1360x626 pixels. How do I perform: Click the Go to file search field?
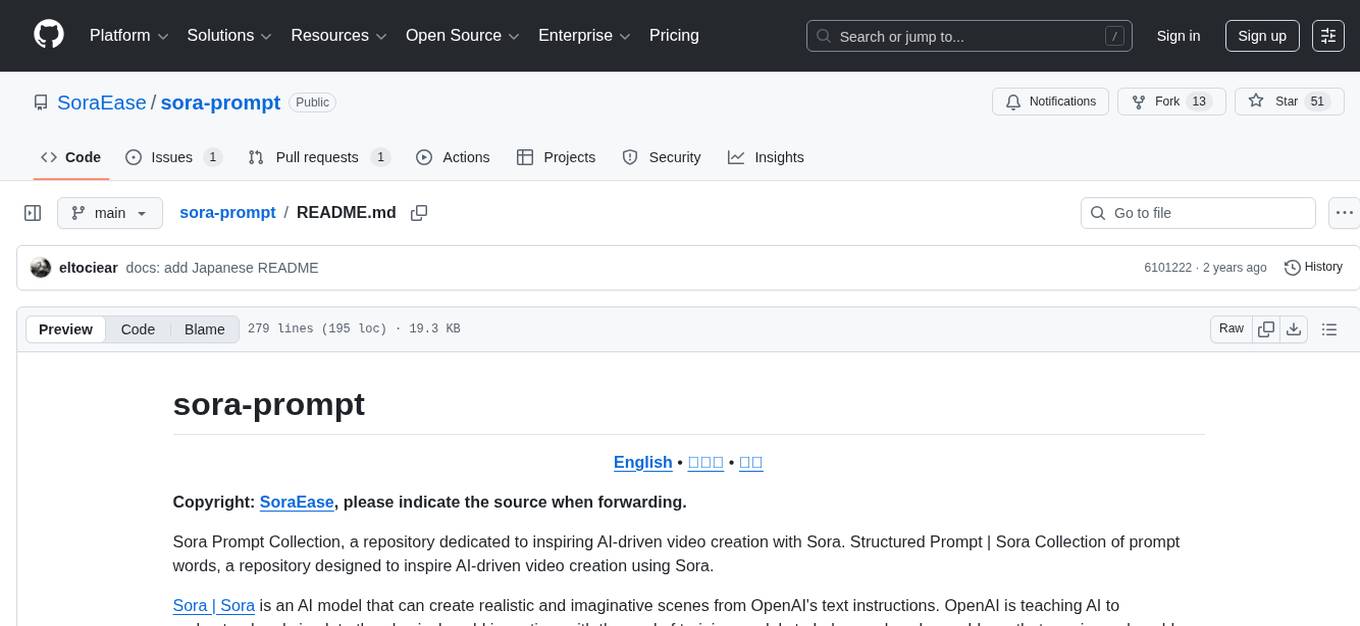pyautogui.click(x=1197, y=212)
